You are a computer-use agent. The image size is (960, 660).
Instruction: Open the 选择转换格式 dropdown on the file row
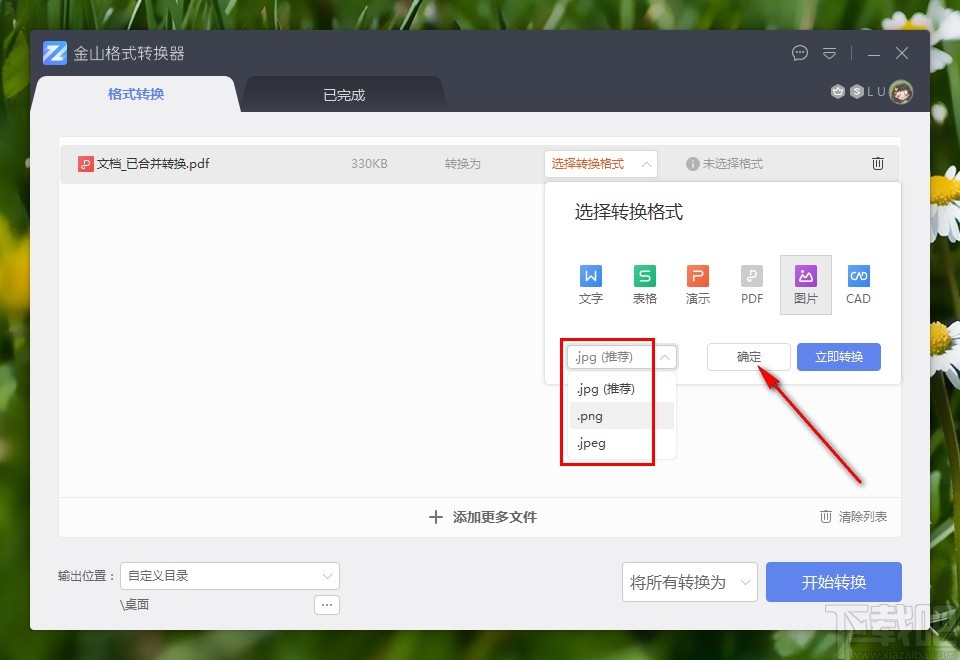coord(600,163)
